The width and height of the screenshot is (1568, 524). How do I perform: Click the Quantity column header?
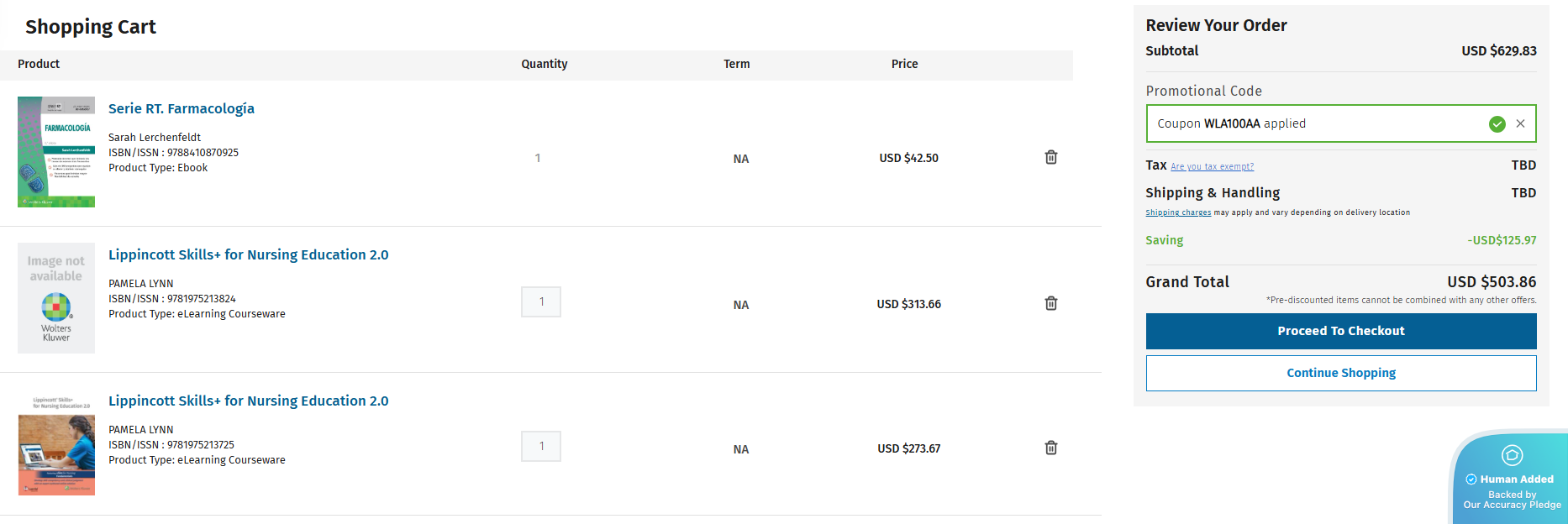[x=544, y=64]
